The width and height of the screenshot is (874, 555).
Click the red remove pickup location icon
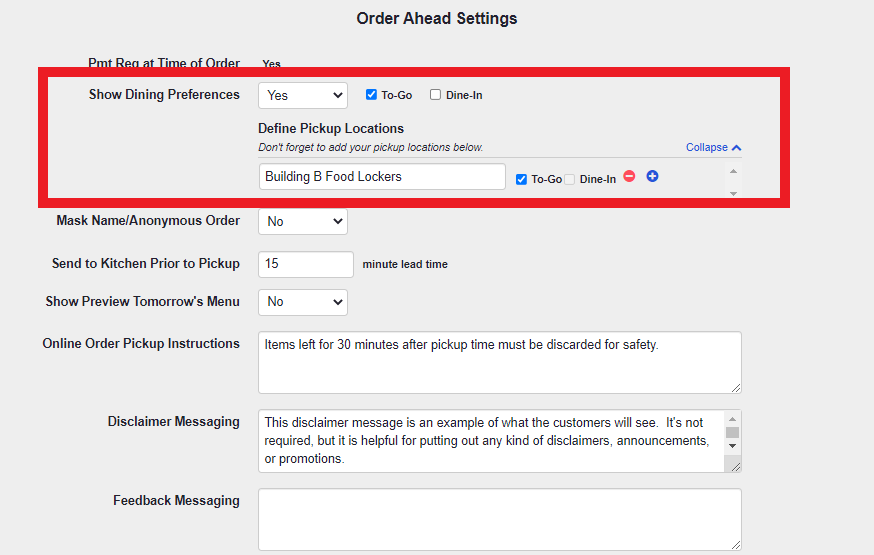(x=629, y=177)
